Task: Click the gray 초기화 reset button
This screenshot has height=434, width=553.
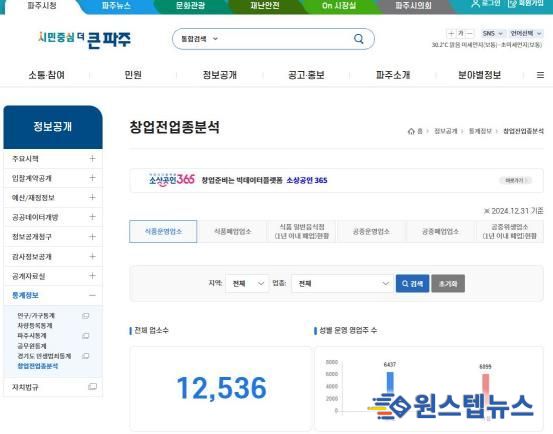Action: click(448, 283)
